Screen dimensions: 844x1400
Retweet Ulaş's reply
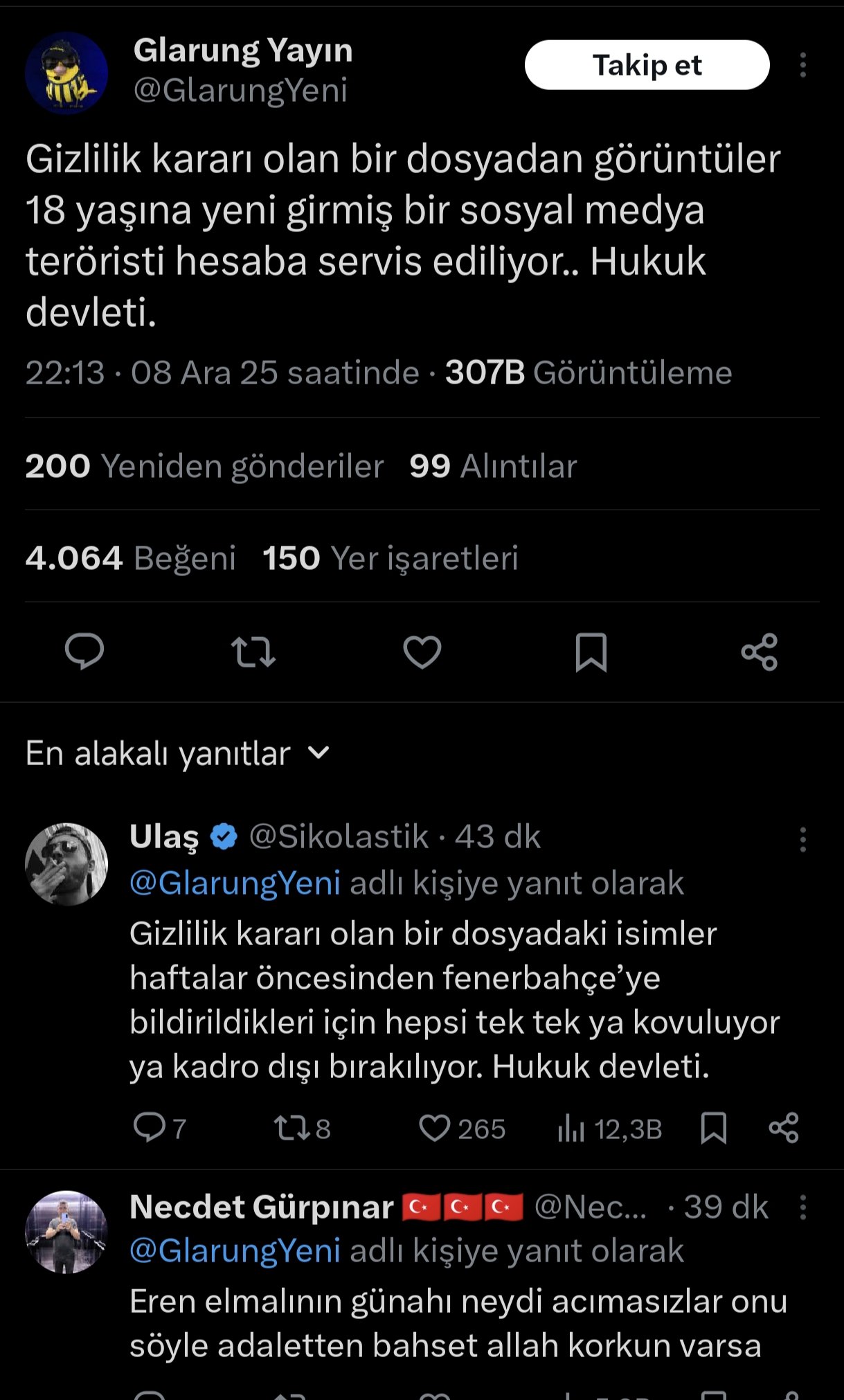point(291,1129)
